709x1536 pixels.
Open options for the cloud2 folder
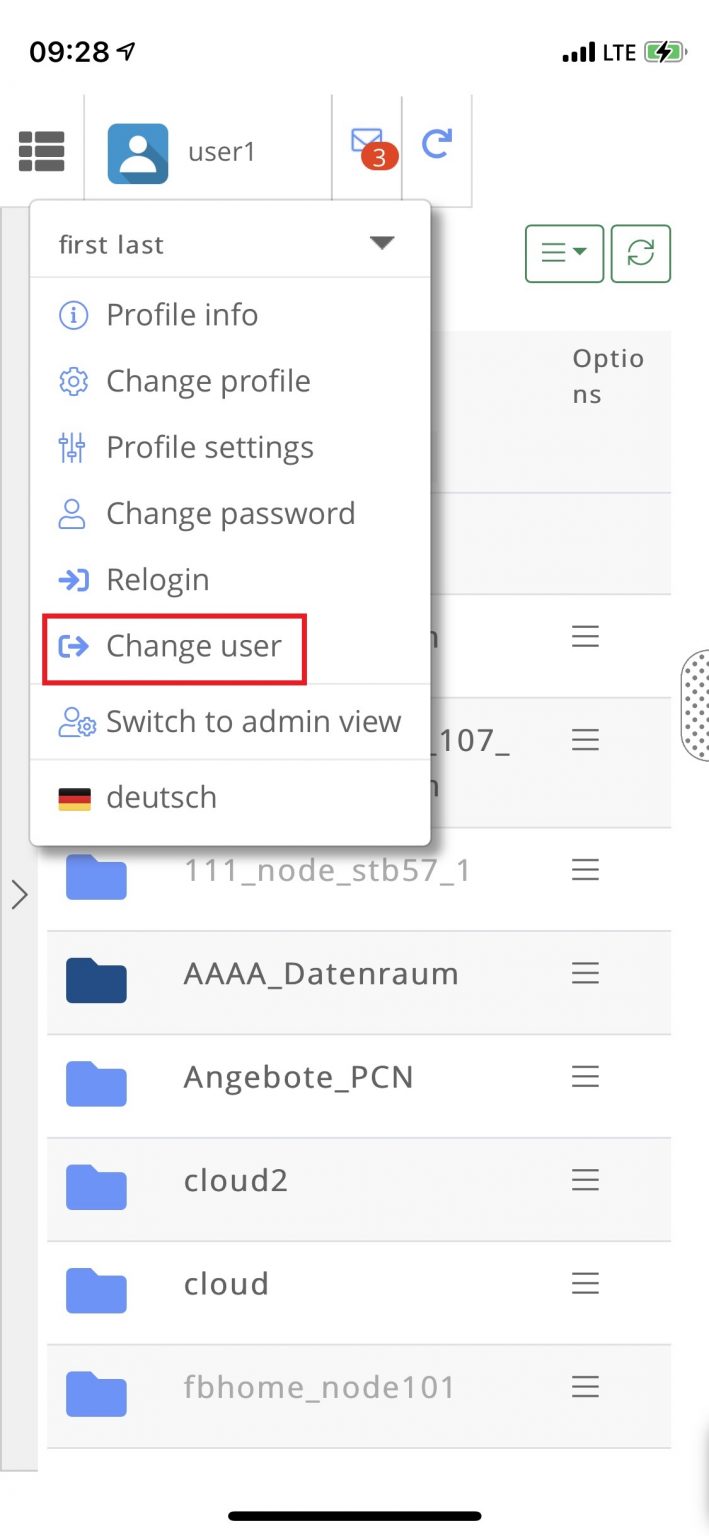point(585,1180)
